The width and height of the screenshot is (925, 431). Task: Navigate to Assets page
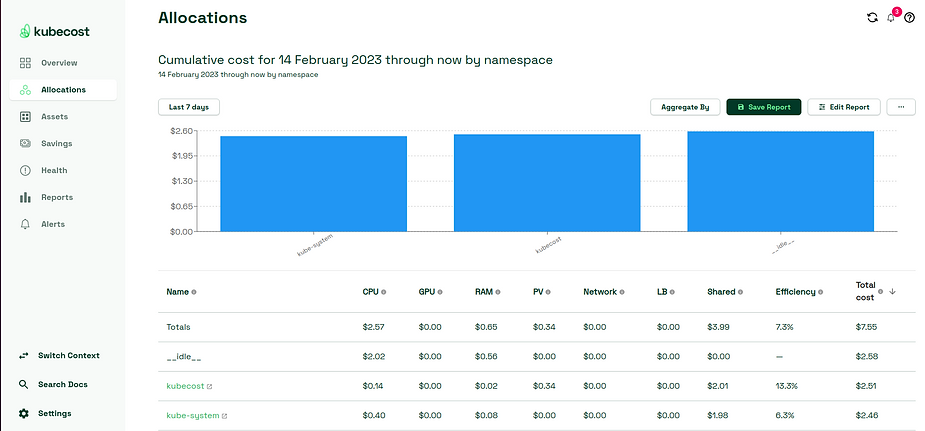tap(54, 117)
